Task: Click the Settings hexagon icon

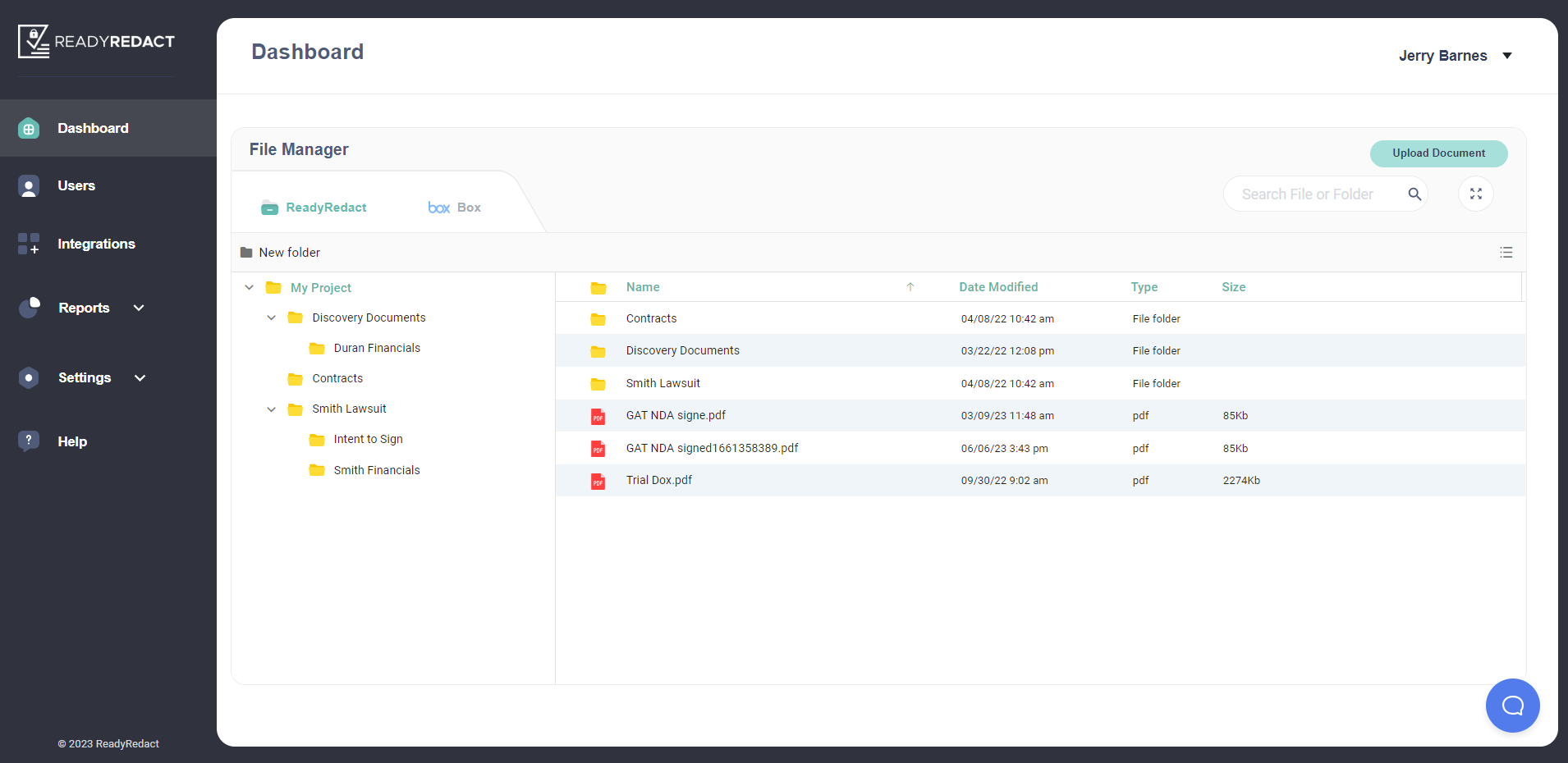Action: pyautogui.click(x=29, y=377)
